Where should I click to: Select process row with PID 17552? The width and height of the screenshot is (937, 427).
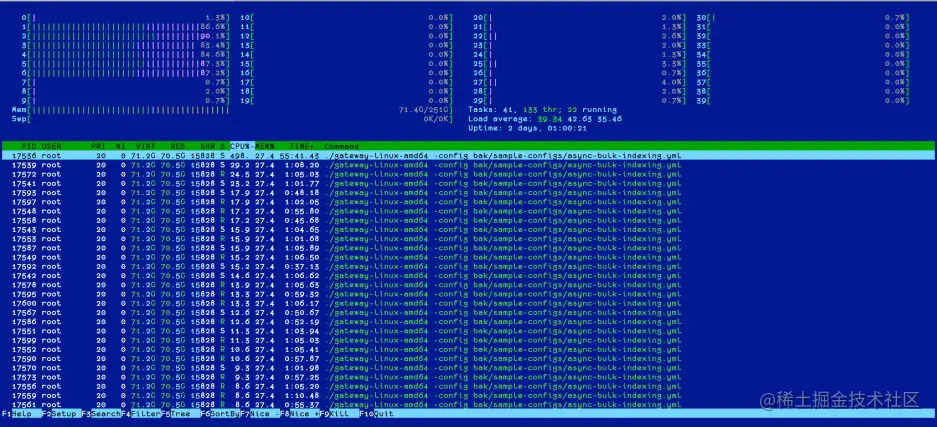[468, 349]
